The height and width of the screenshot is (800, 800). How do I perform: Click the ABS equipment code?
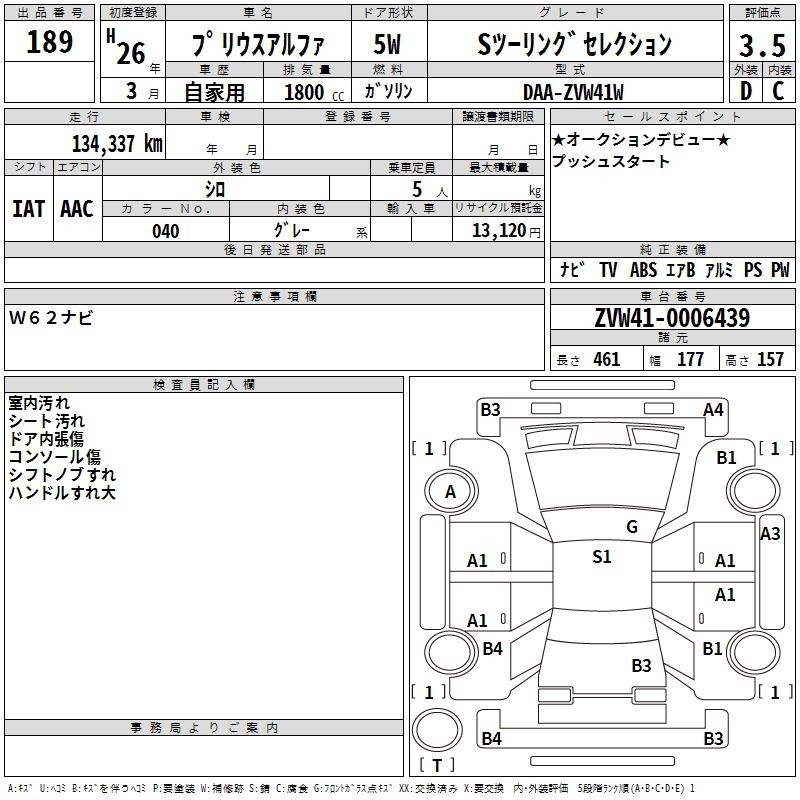[643, 269]
